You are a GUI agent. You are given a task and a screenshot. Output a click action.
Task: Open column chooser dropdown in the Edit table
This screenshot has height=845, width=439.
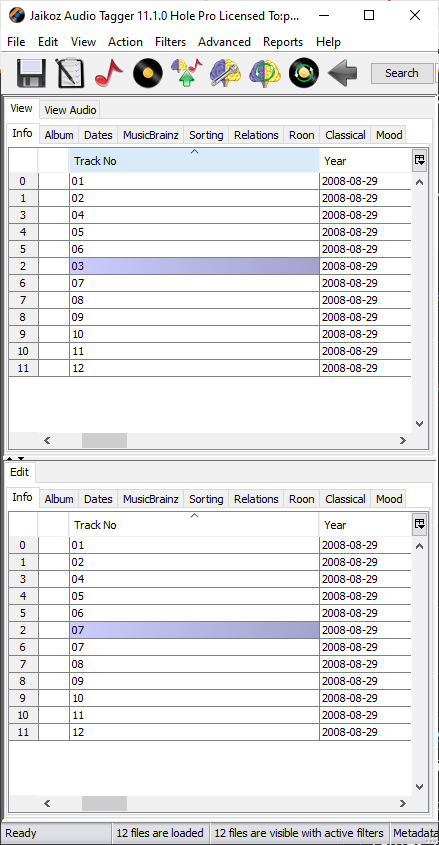pyautogui.click(x=420, y=524)
